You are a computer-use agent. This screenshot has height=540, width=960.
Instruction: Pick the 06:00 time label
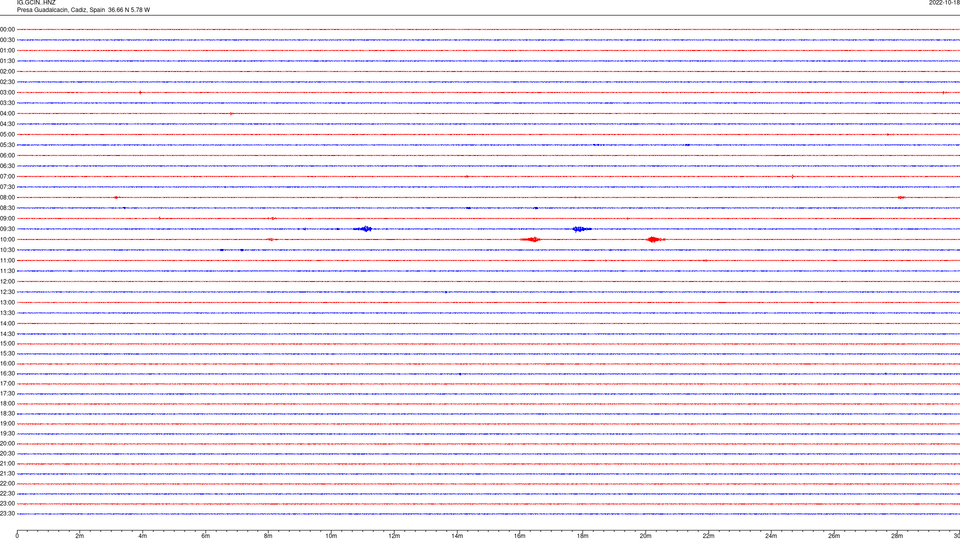click(x=7, y=156)
